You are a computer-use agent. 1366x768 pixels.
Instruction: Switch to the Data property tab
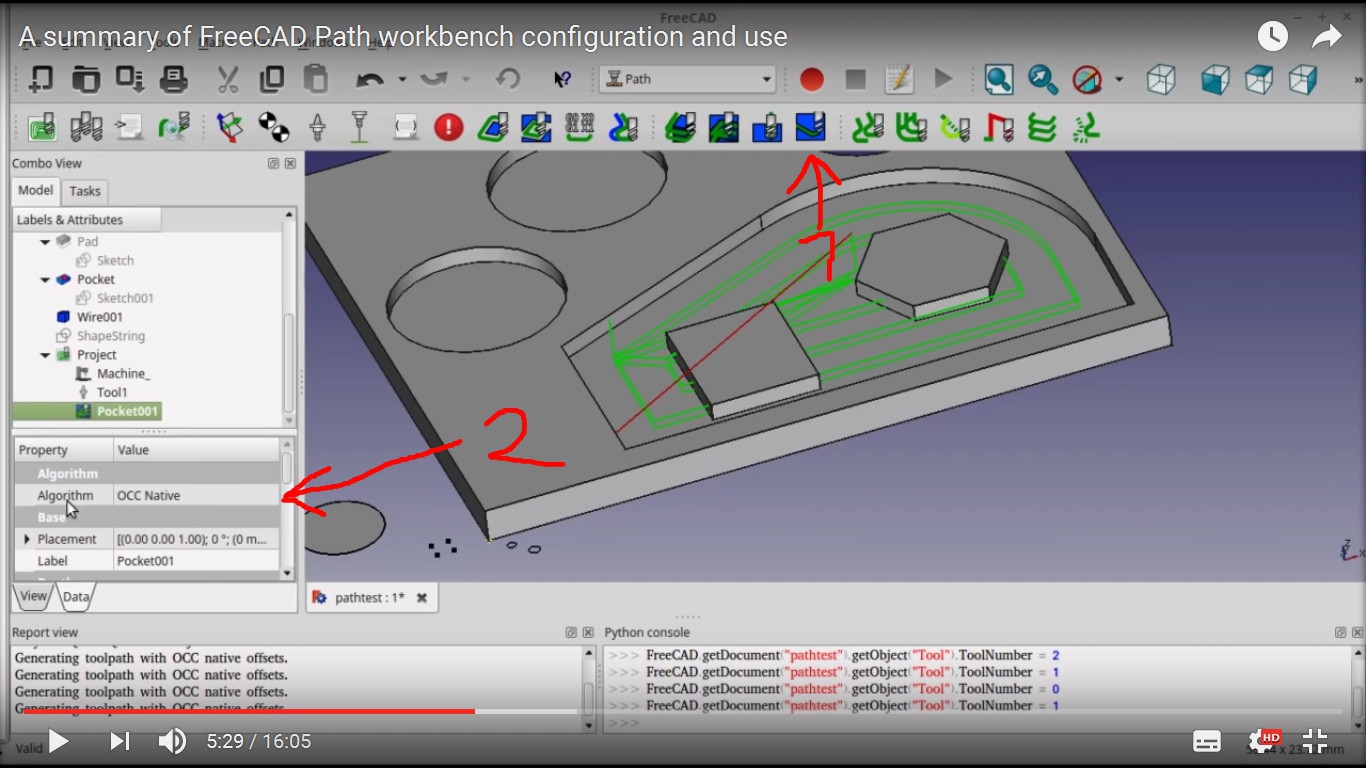click(76, 597)
